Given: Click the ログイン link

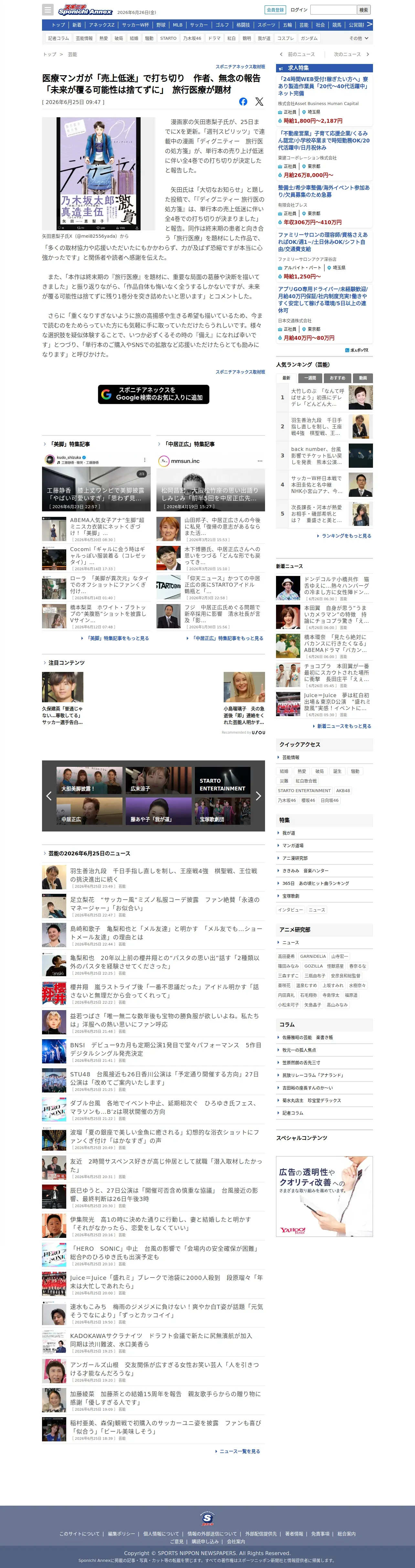Looking at the screenshot, I should tap(299, 10).
